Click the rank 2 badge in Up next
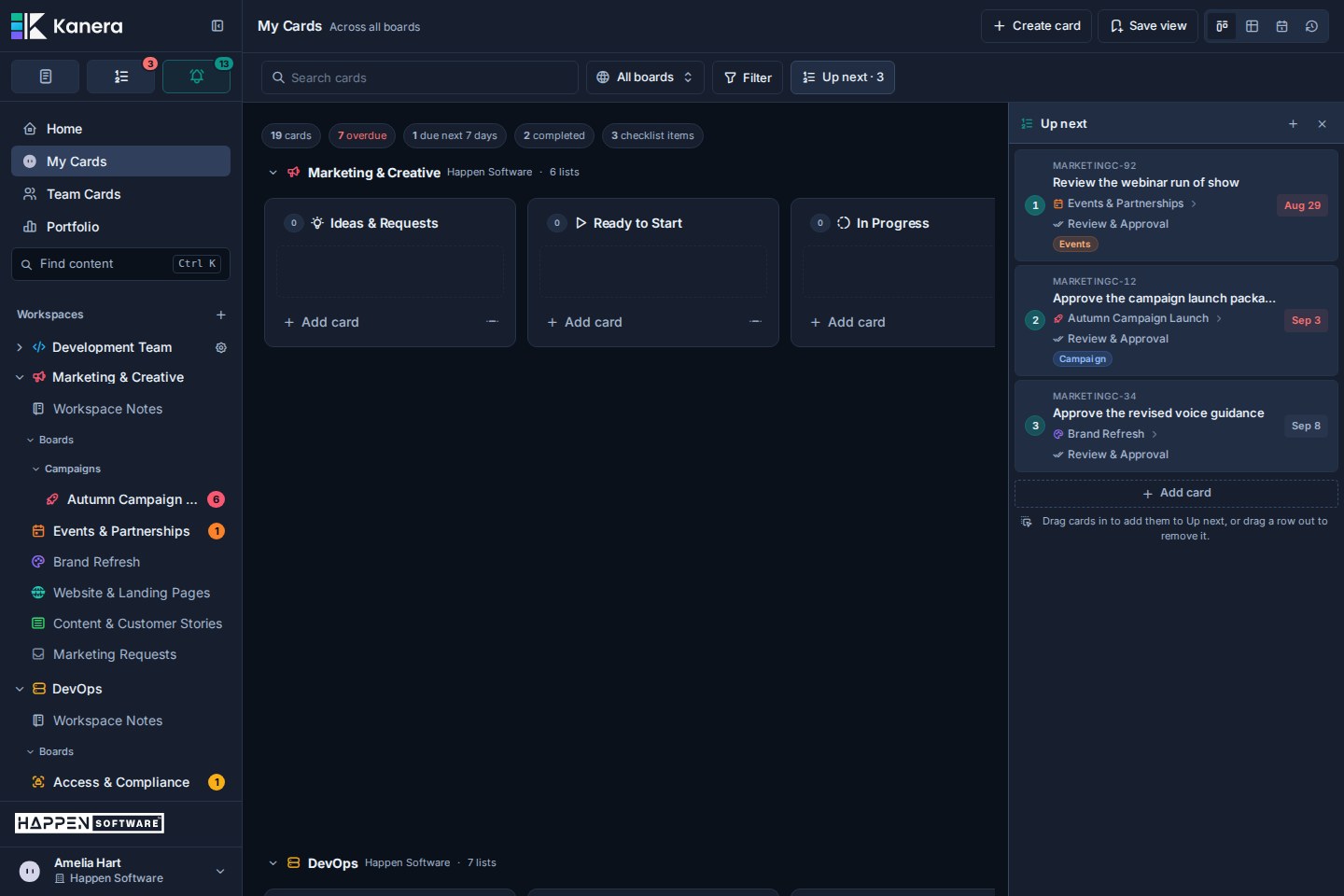This screenshot has height=896, width=1344. click(1035, 320)
